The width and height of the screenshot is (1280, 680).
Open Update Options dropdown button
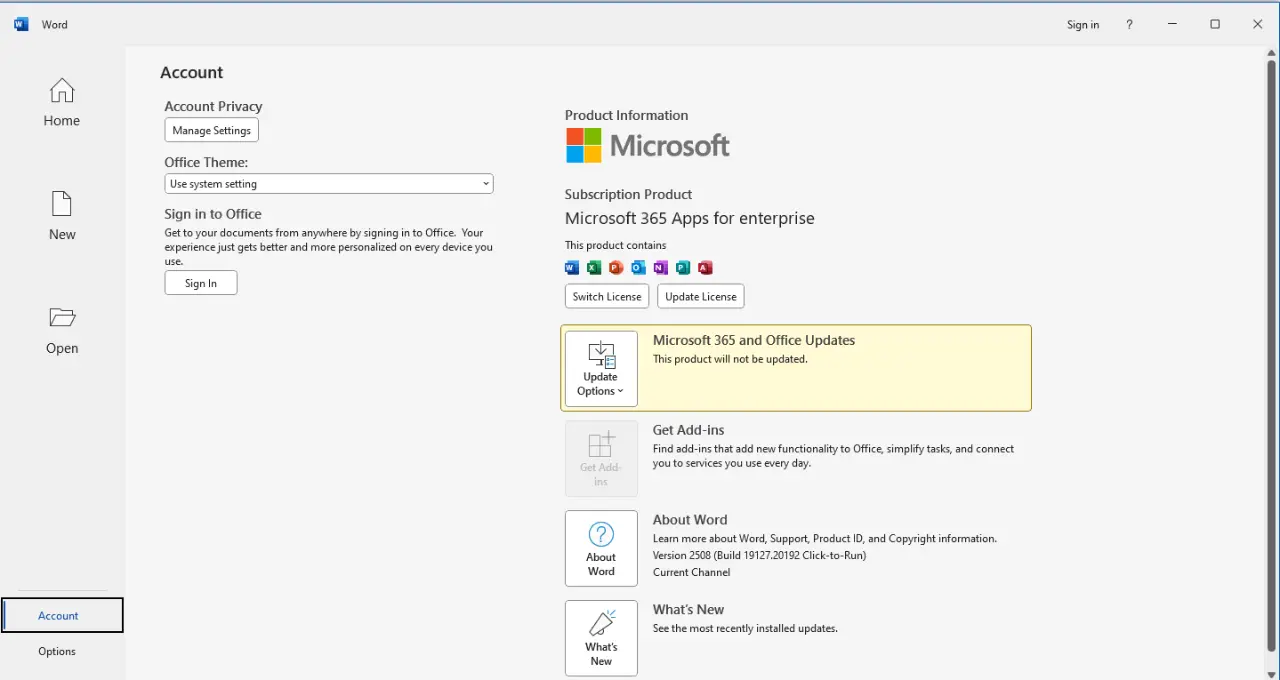601,369
